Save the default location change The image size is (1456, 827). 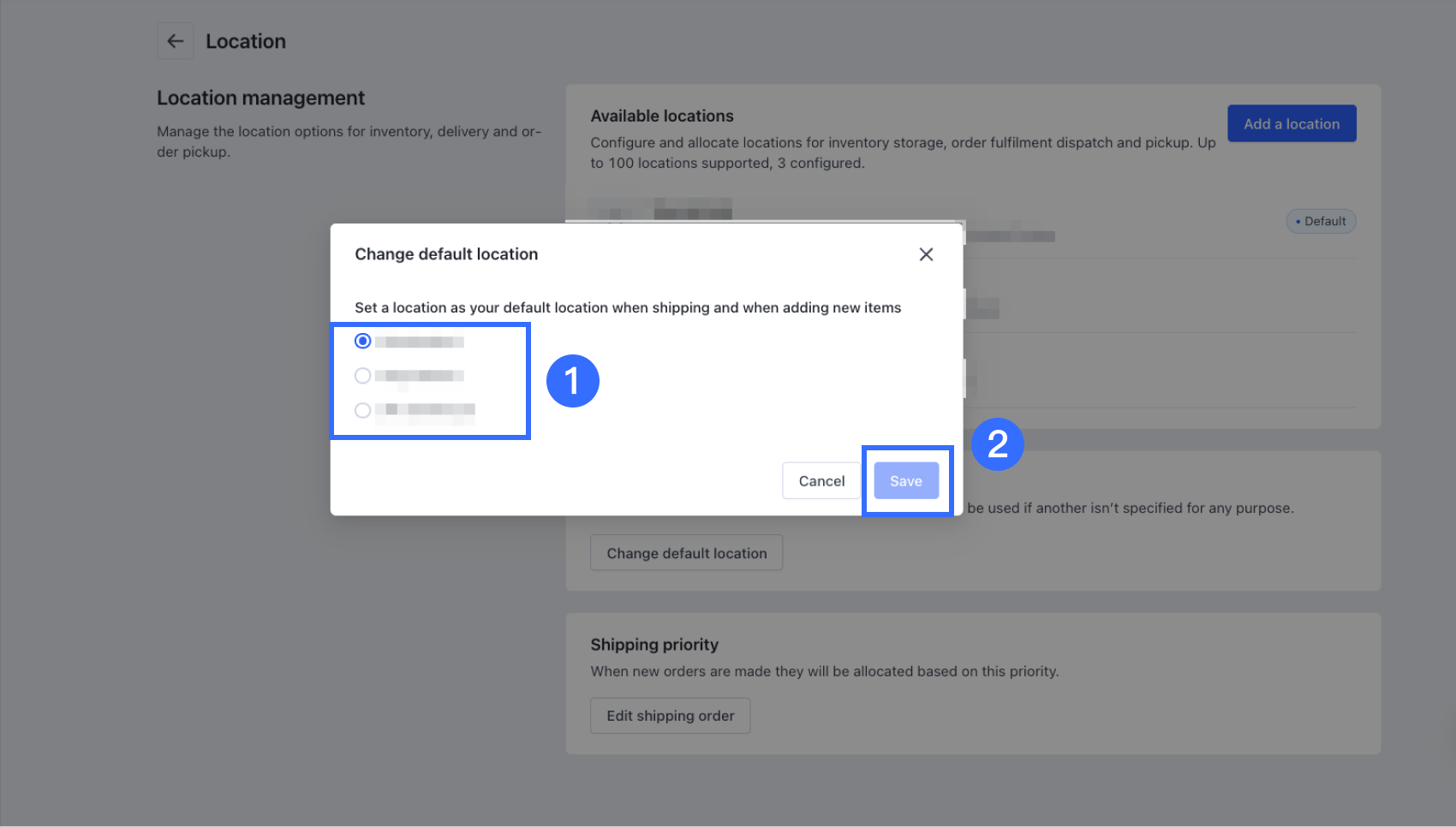[905, 481]
